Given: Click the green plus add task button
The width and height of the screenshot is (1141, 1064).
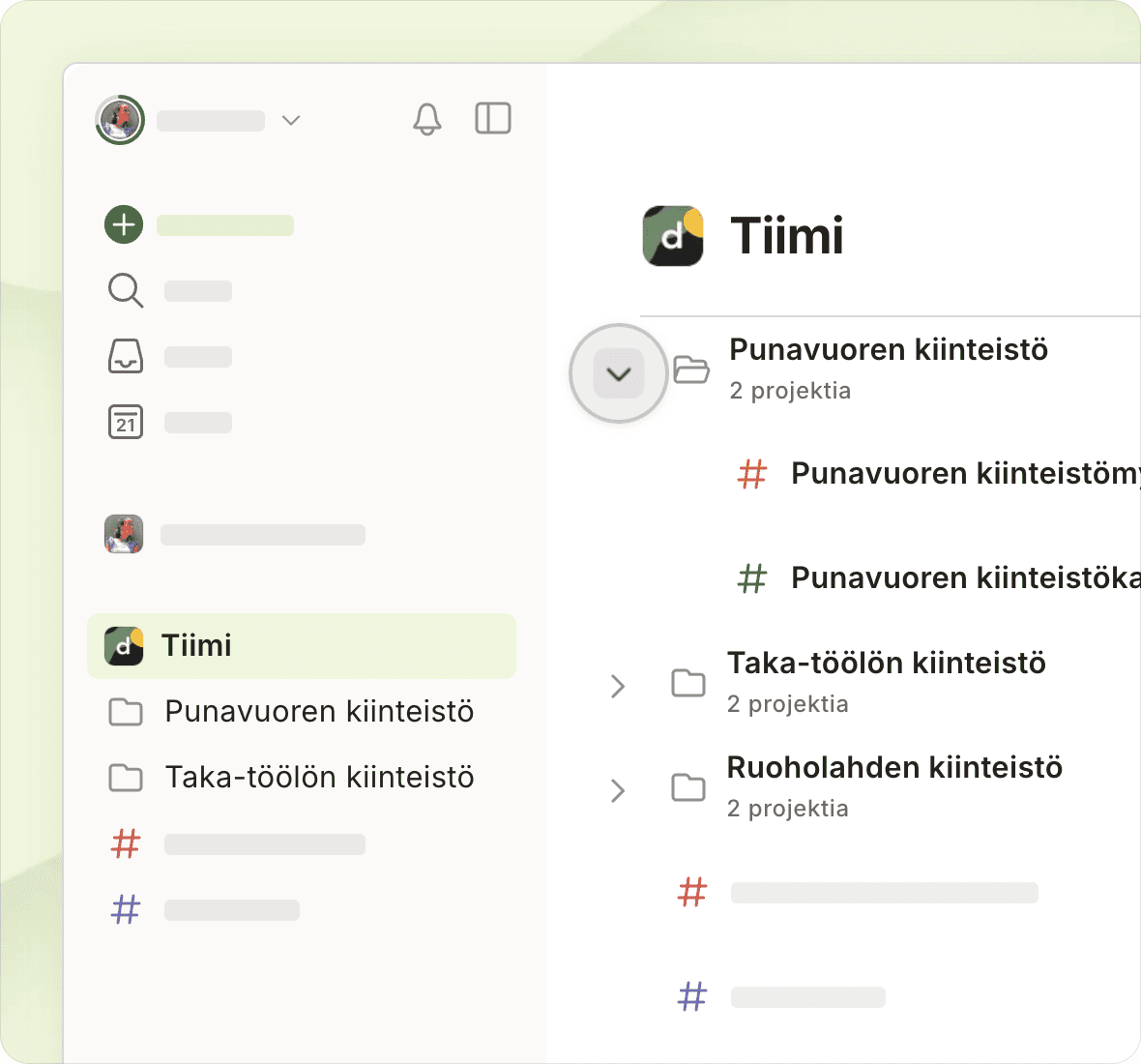Looking at the screenshot, I should pyautogui.click(x=124, y=224).
